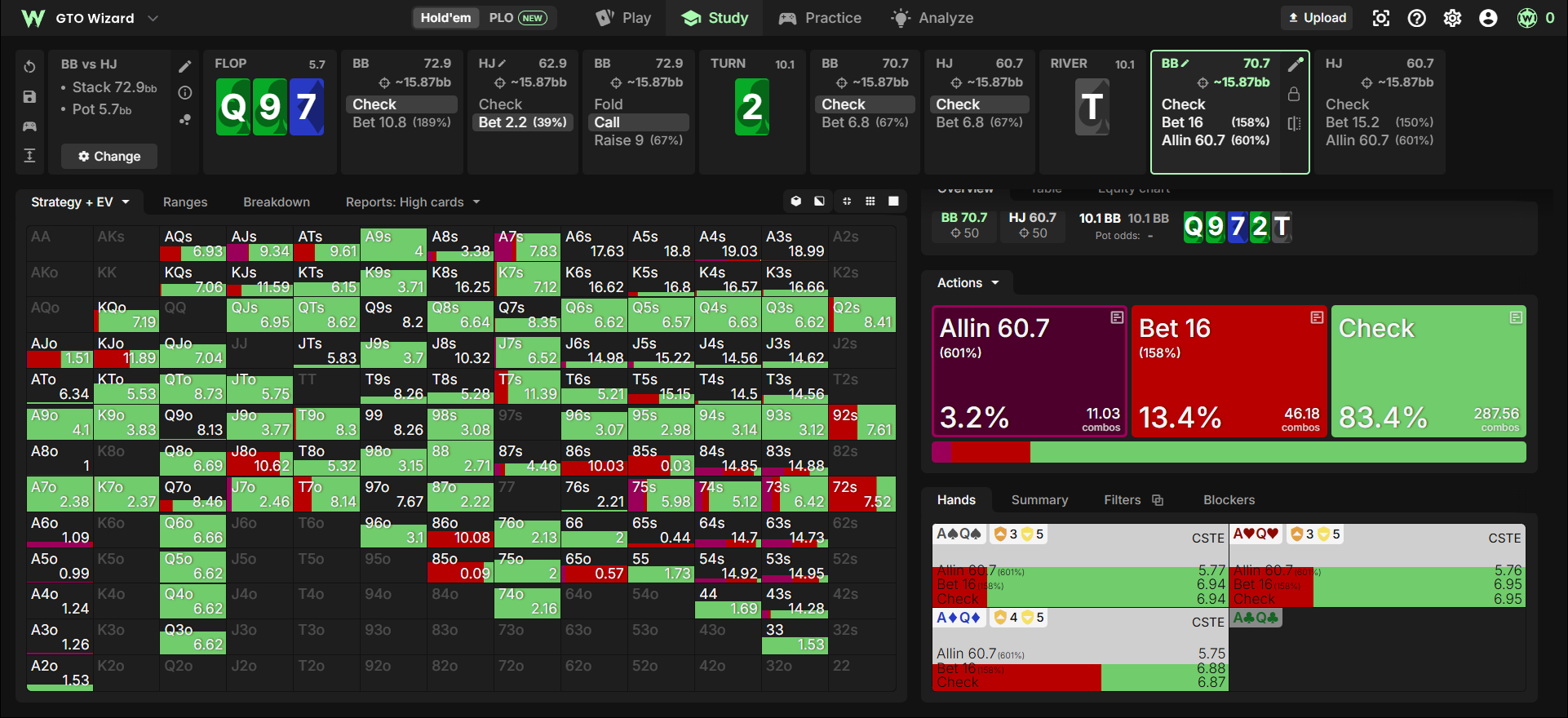Toggle the half-shaded square view icon above matrix

[x=819, y=201]
